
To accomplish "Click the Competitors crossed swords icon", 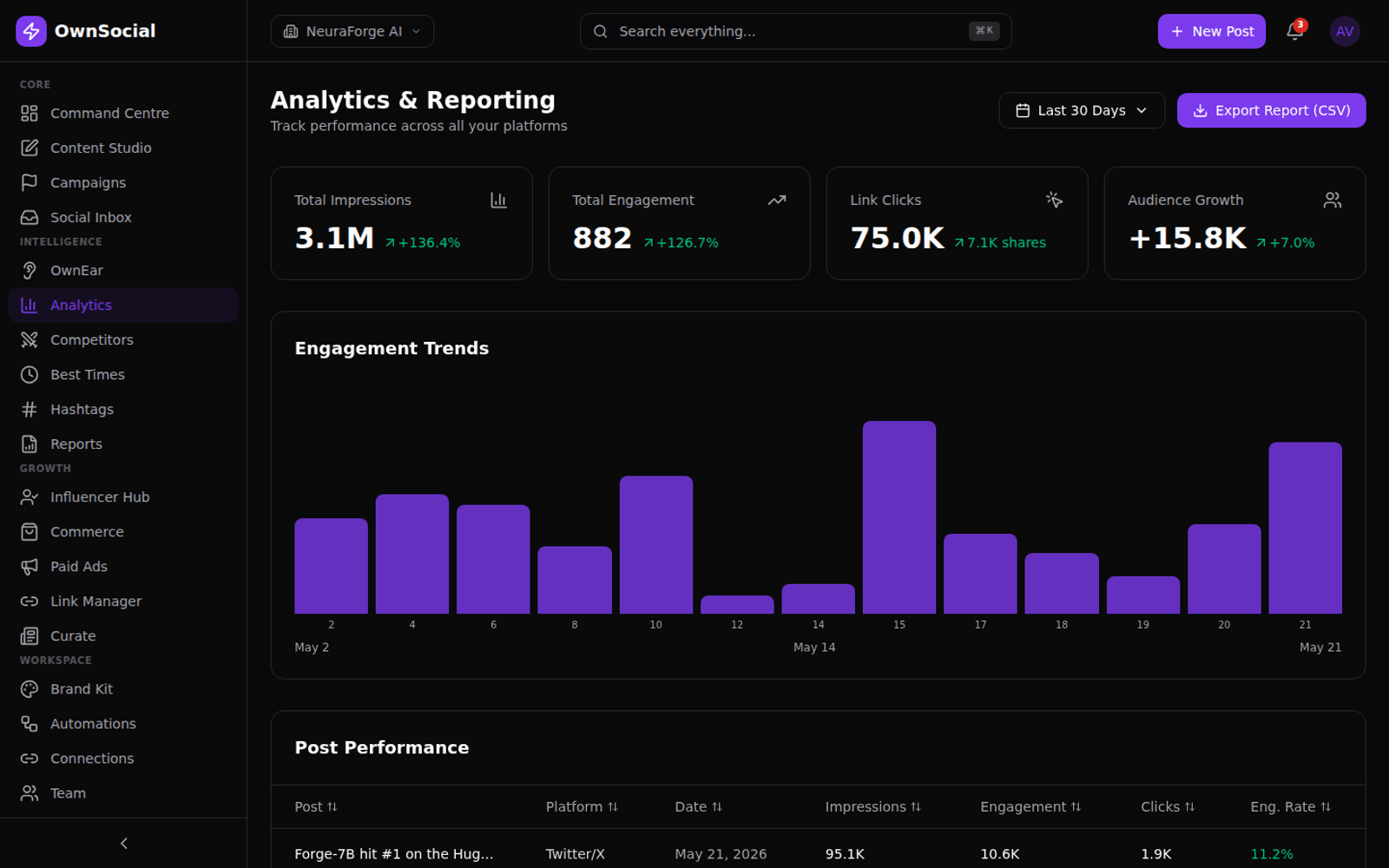I will pyautogui.click(x=30, y=340).
